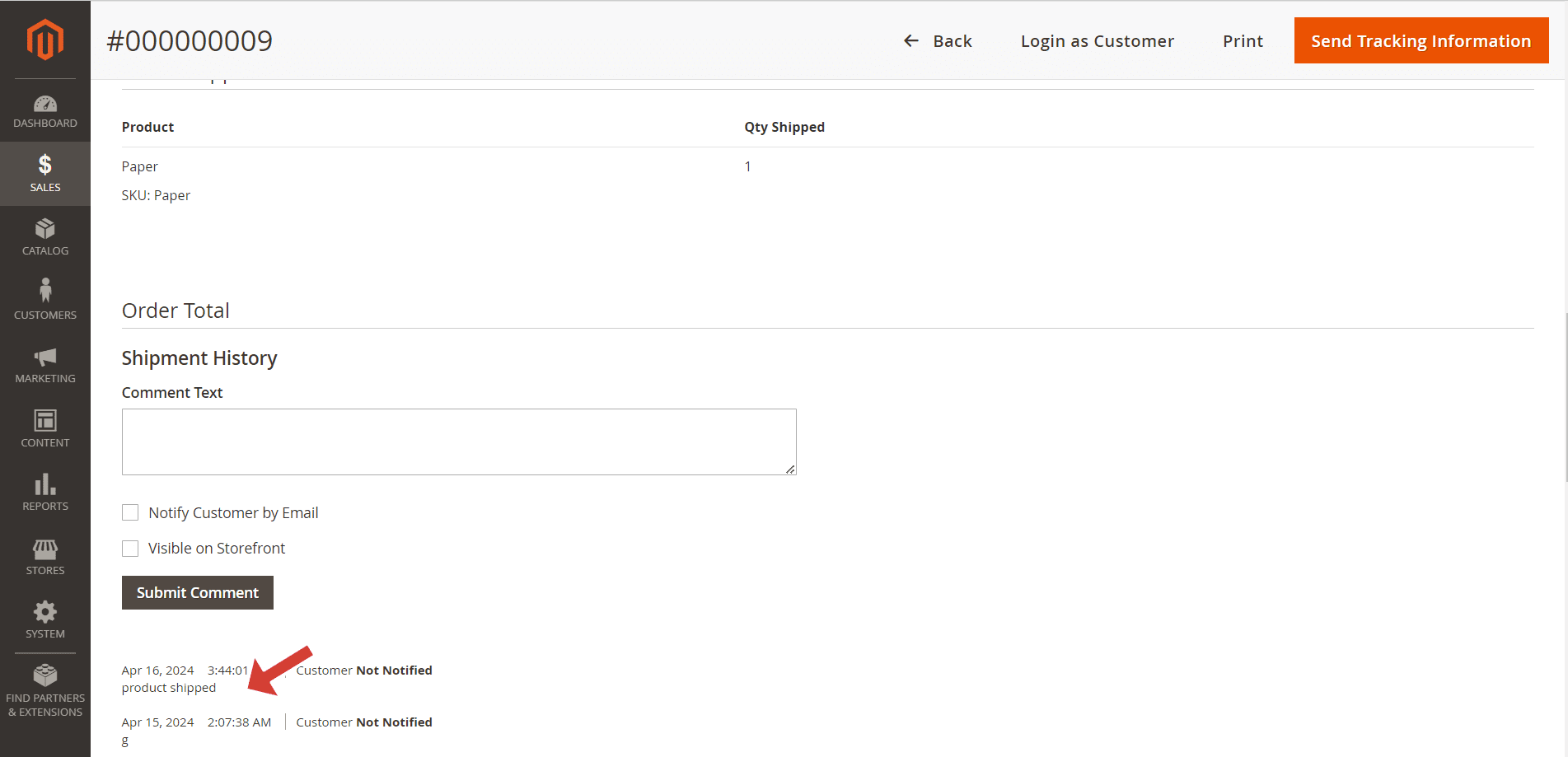The width and height of the screenshot is (1568, 757).
Task: Open the System gear icon
Action: click(44, 612)
